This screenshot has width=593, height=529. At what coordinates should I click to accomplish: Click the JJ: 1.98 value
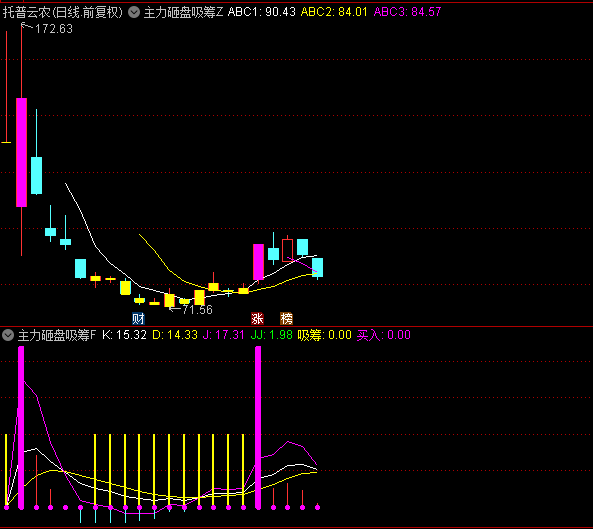tap(272, 335)
